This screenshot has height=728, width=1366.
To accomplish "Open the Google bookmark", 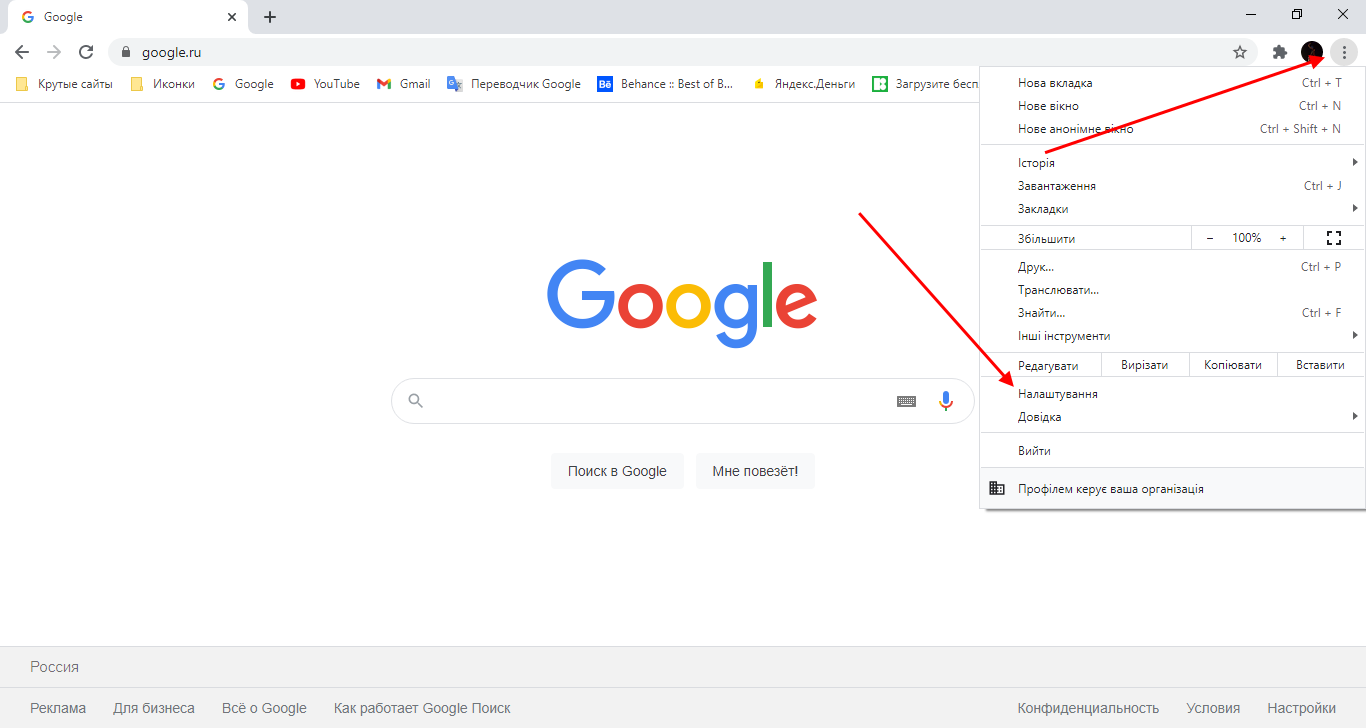I will click(x=243, y=84).
